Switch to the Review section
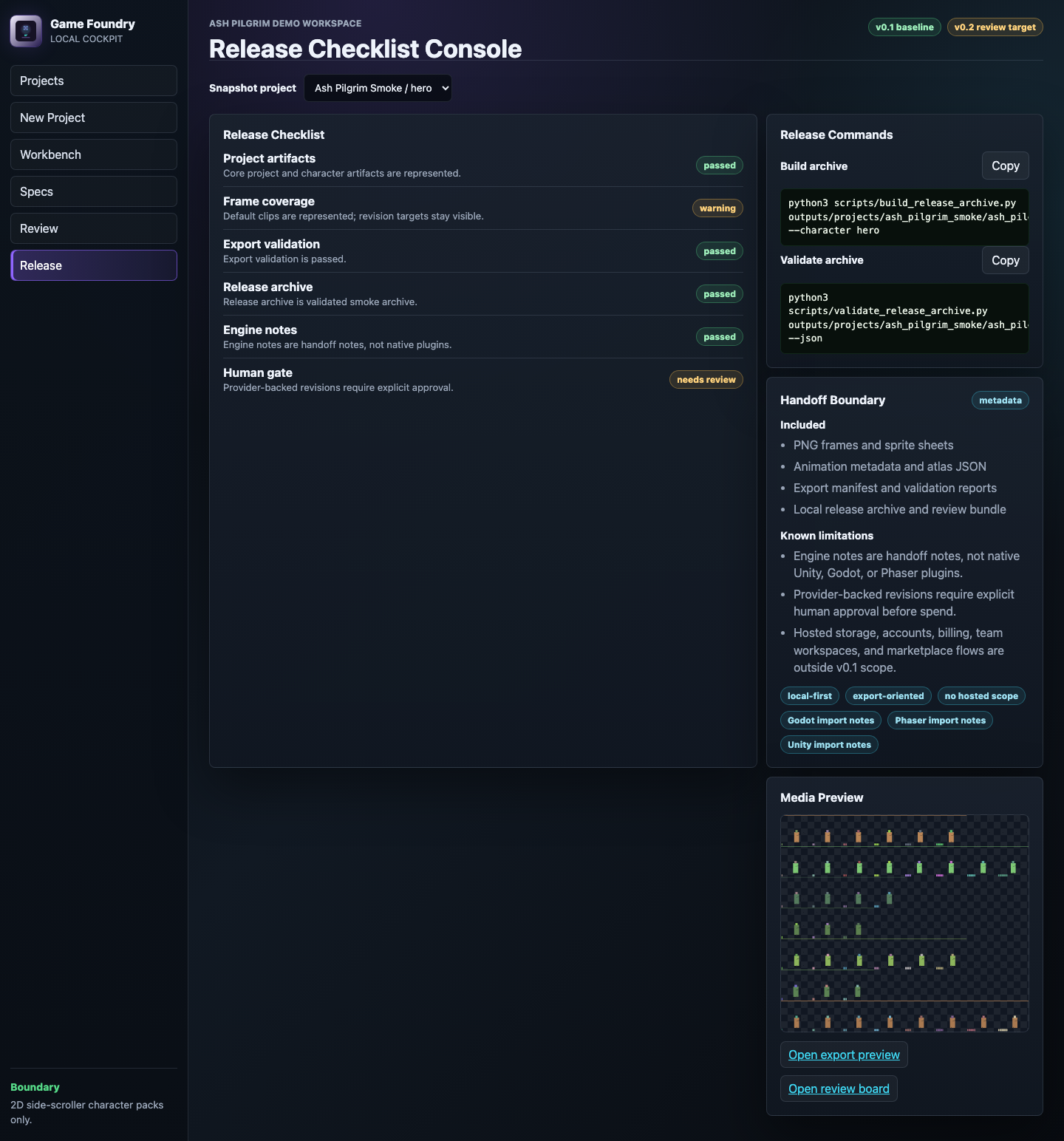The width and height of the screenshot is (1064, 1141). pyautogui.click(x=94, y=228)
